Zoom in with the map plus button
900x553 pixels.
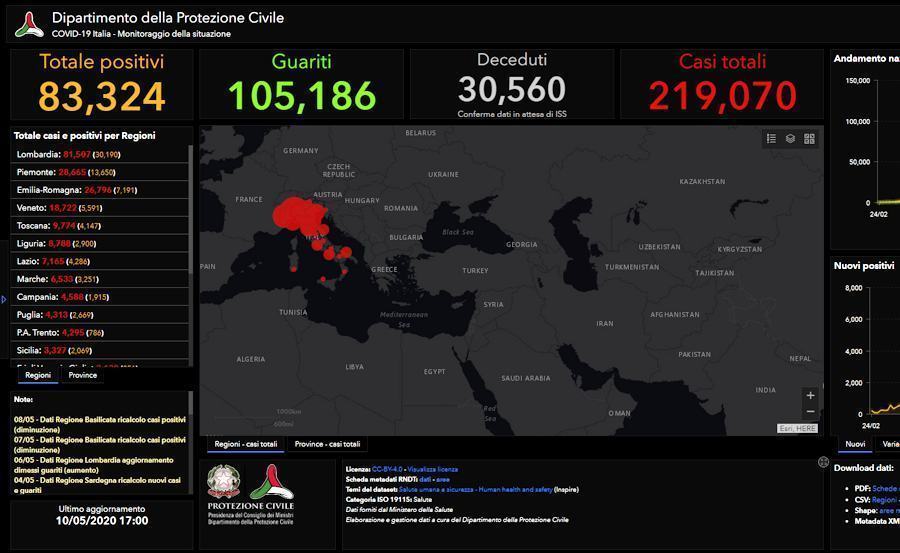point(810,395)
